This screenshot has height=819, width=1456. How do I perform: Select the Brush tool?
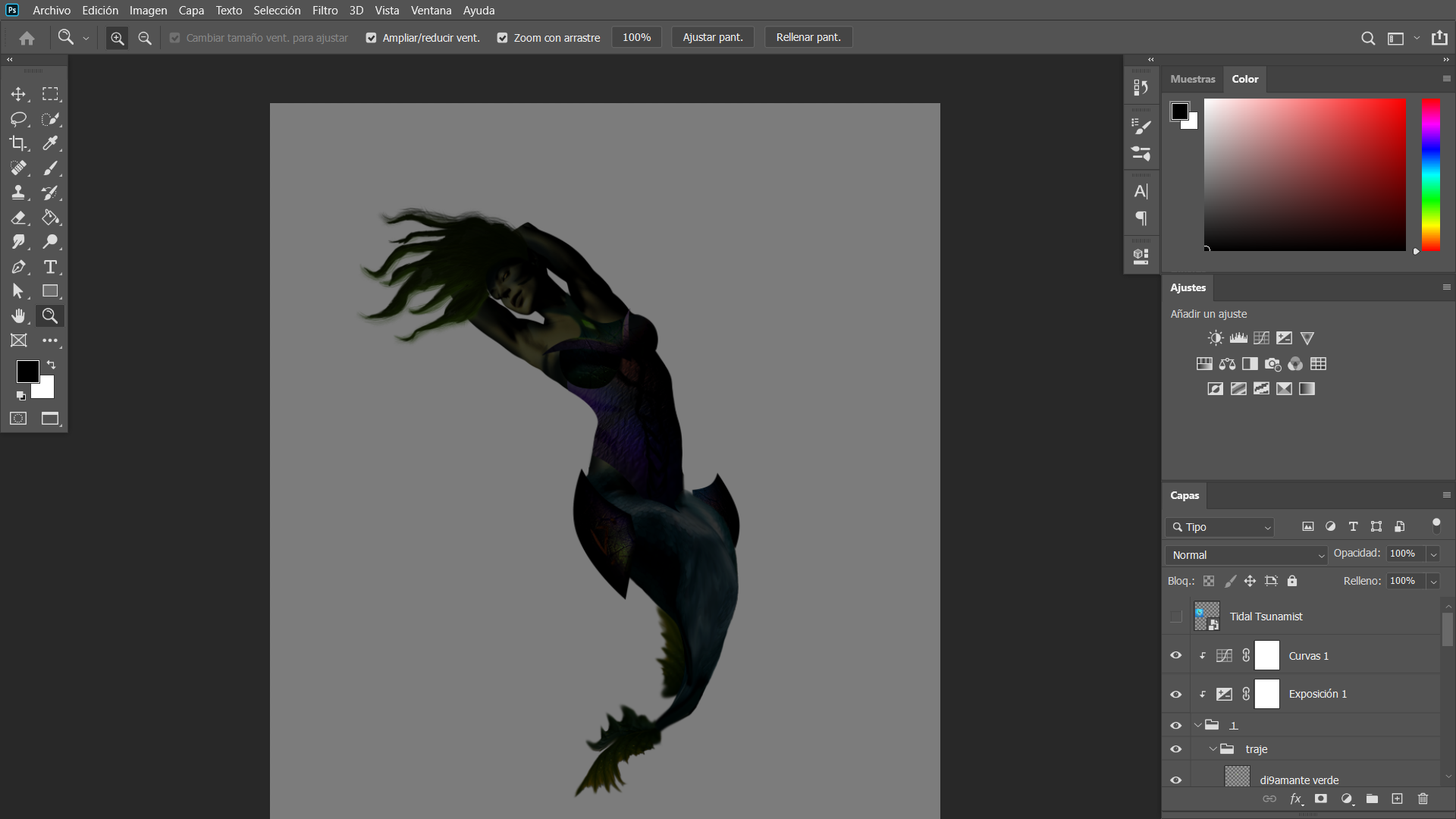[x=50, y=168]
